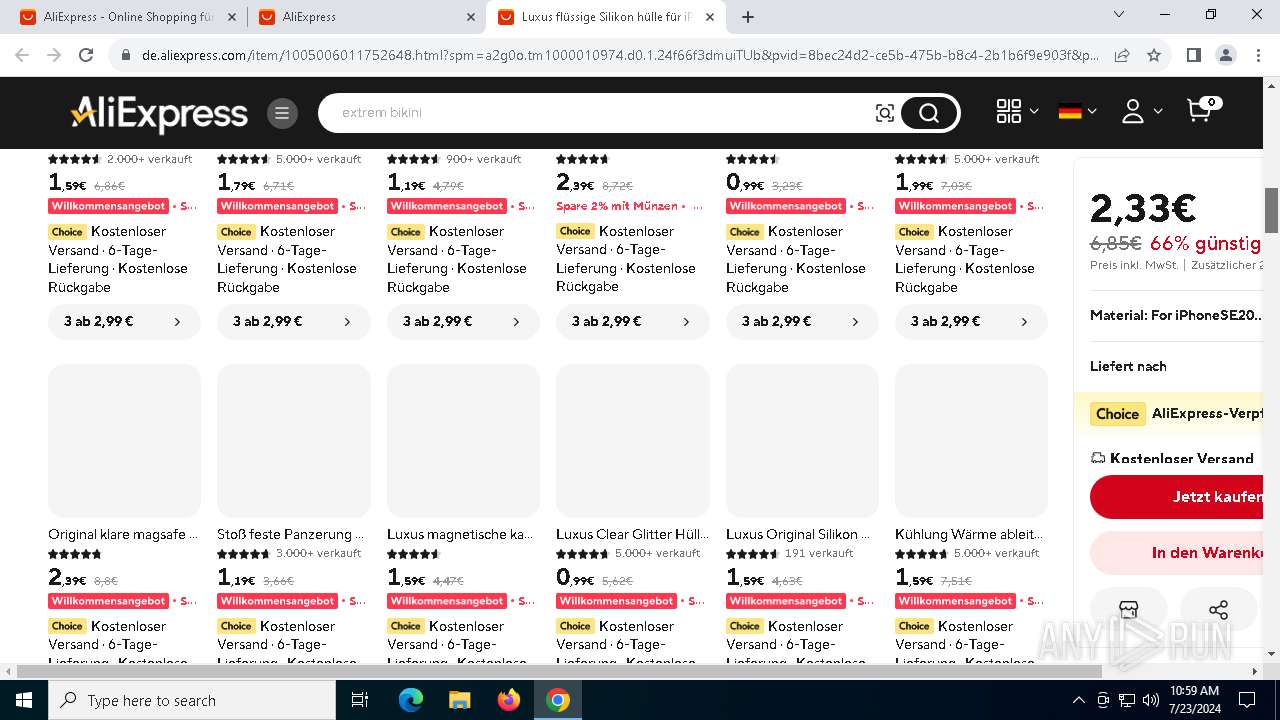Click the share icon button

1218,610
